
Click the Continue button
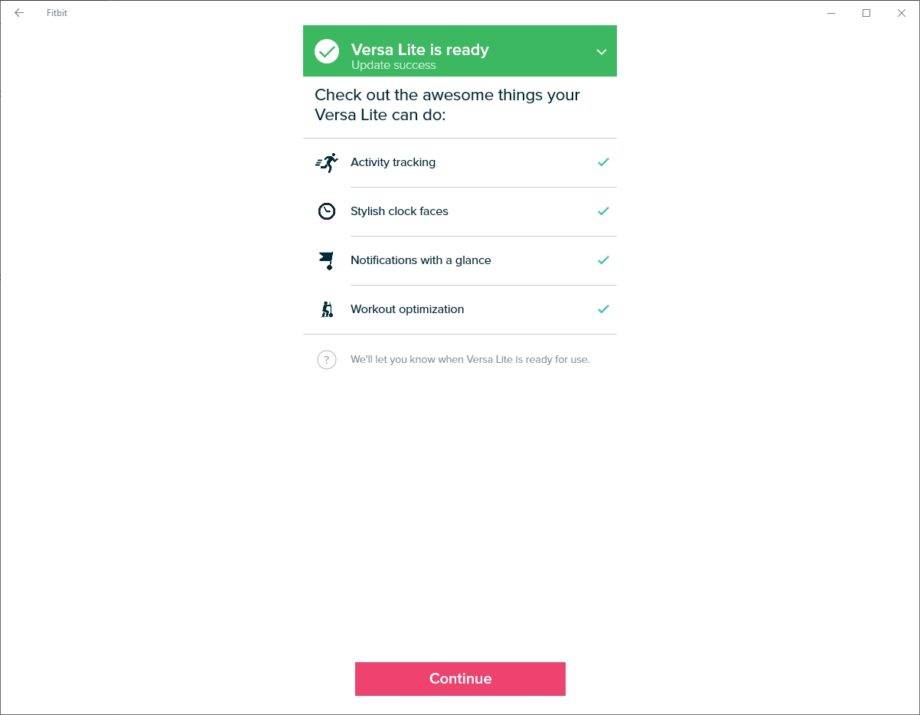[460, 679]
